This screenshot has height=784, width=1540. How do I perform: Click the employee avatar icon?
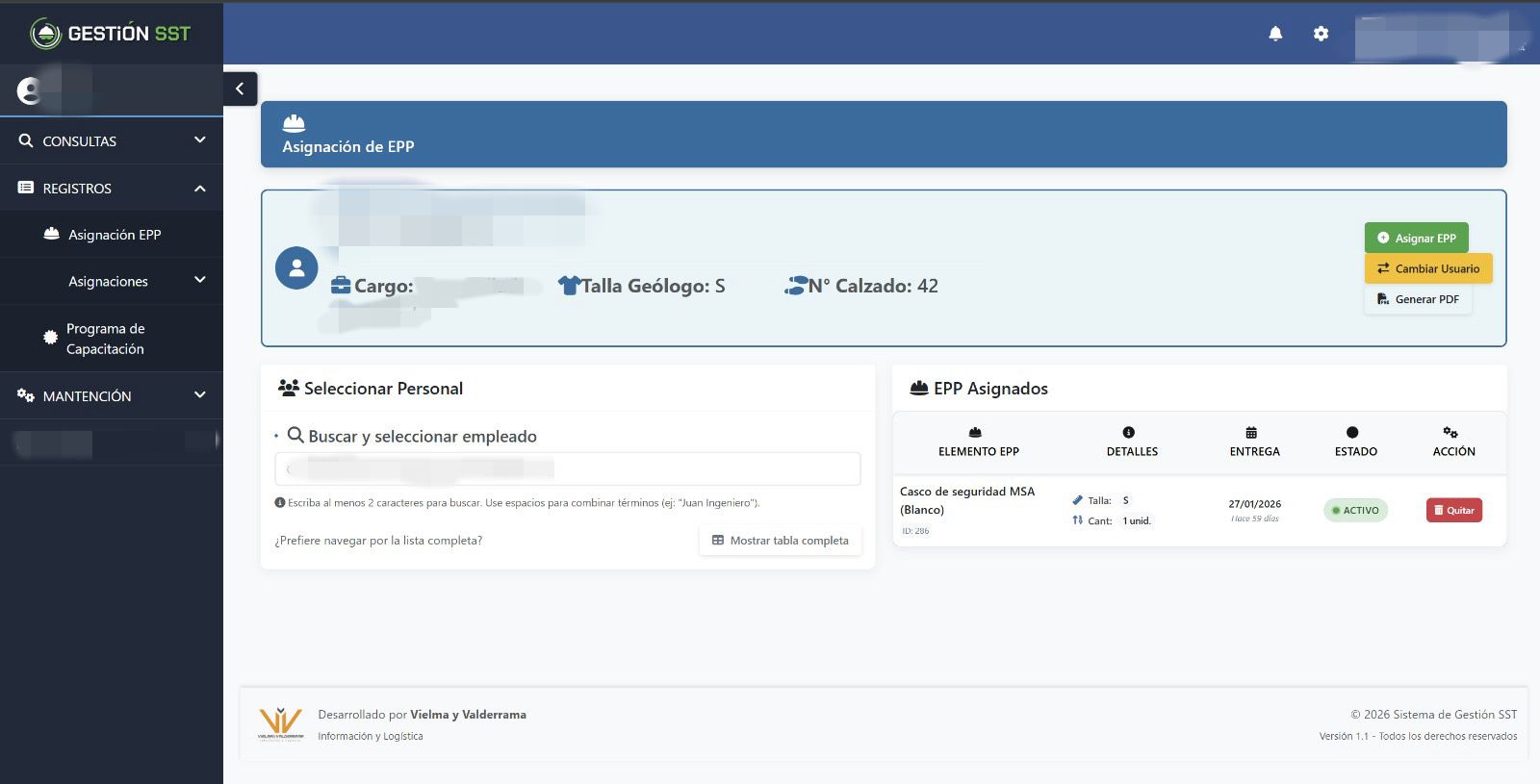pos(296,268)
